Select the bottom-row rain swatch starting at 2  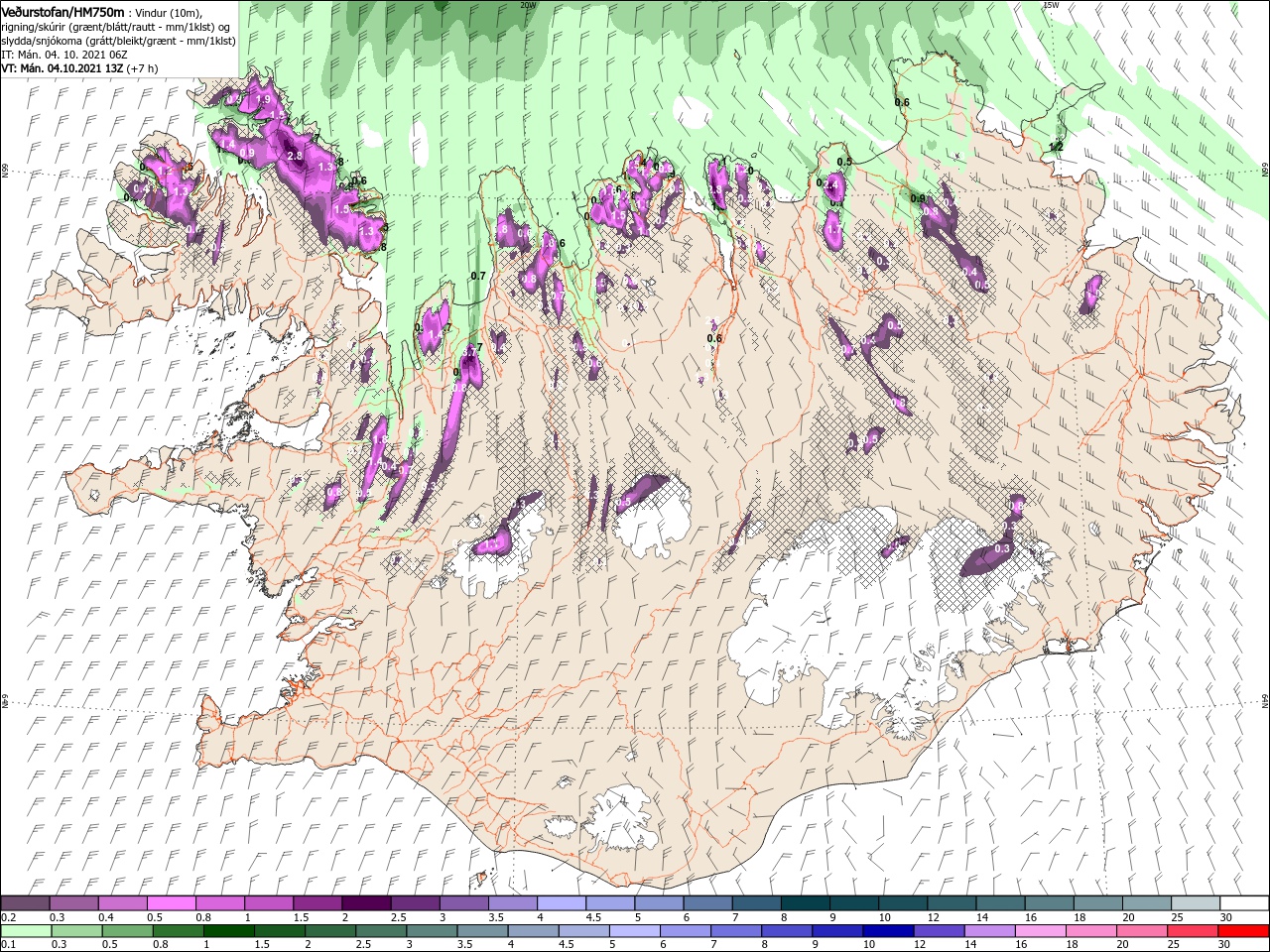click(x=329, y=931)
